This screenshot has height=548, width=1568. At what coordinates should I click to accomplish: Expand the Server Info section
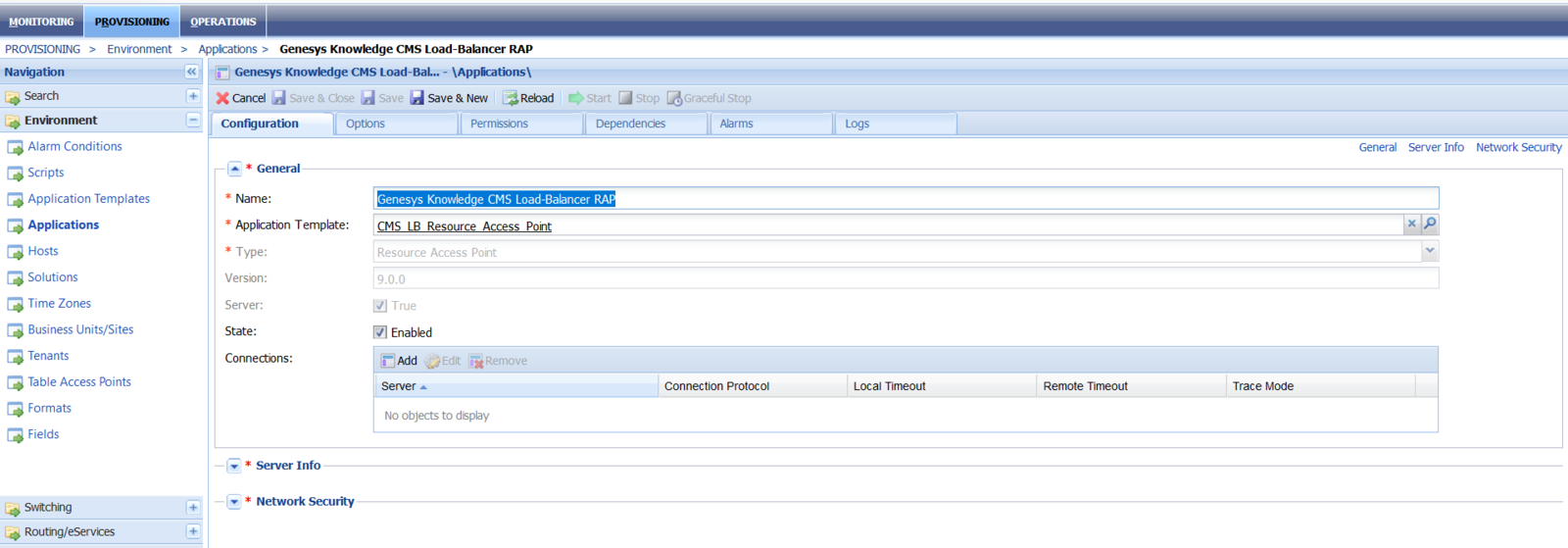(234, 466)
